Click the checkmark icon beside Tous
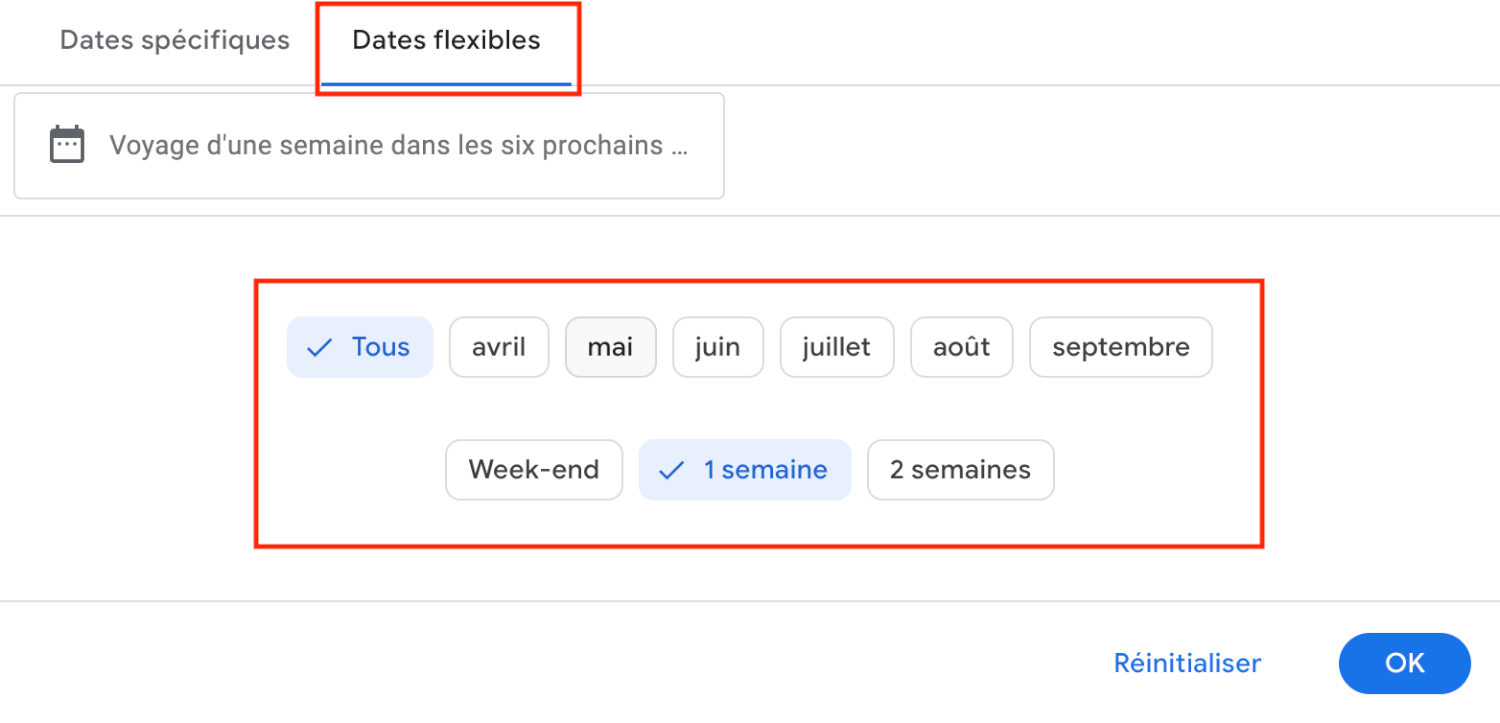Screen dimensions: 1500x723 (318, 347)
